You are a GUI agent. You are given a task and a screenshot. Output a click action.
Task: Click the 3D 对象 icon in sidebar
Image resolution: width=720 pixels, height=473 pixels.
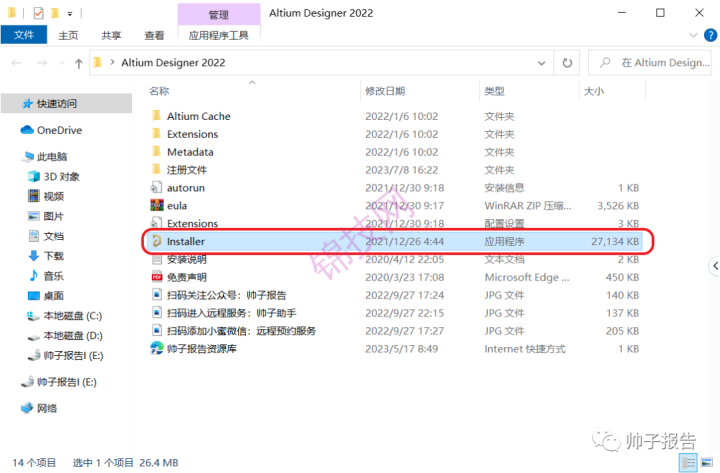tap(34, 176)
